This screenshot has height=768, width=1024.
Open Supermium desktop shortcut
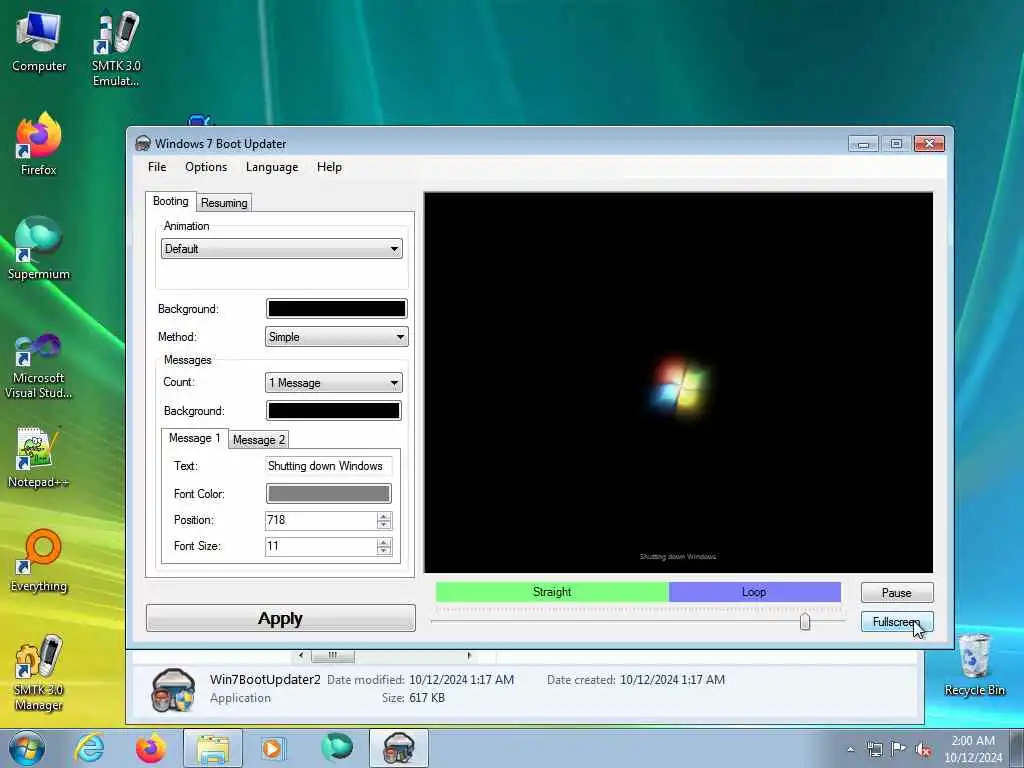point(39,248)
